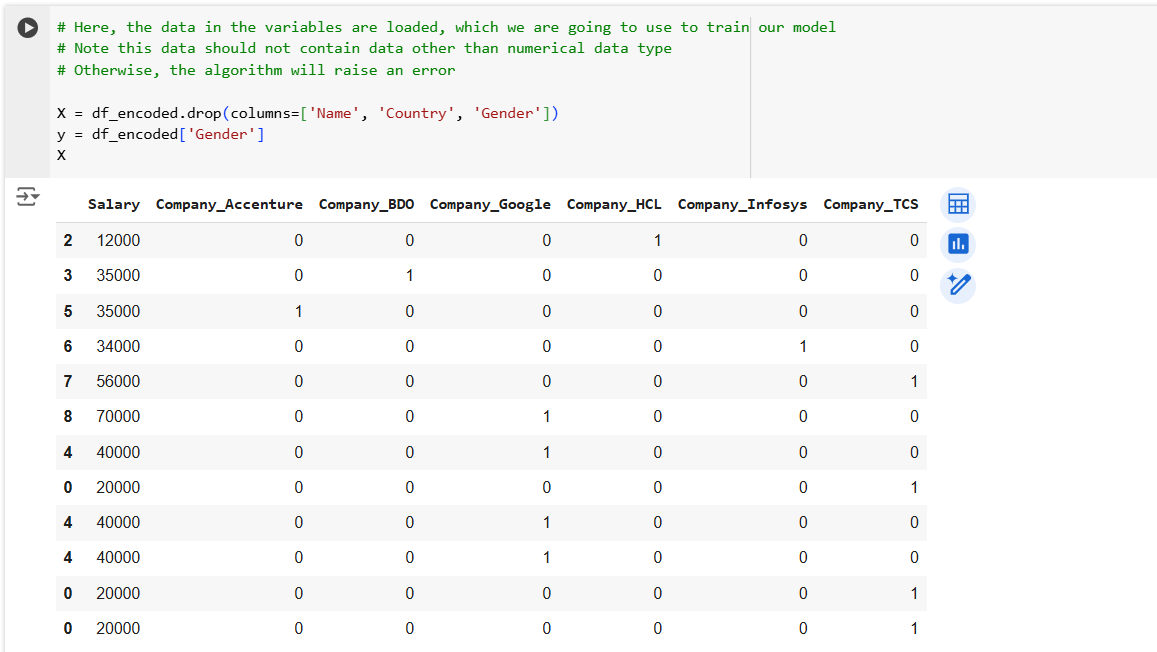1157x652 pixels.
Task: Convert dataframe to interactive table
Action: click(958, 204)
